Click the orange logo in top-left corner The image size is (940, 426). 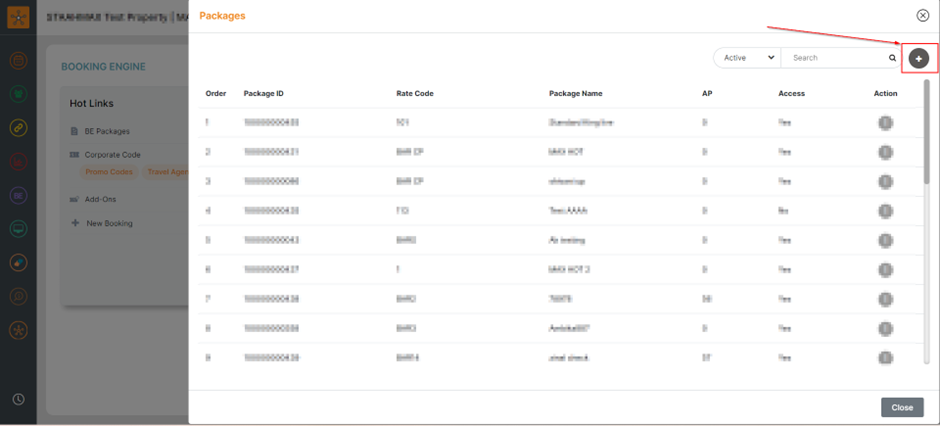18,18
